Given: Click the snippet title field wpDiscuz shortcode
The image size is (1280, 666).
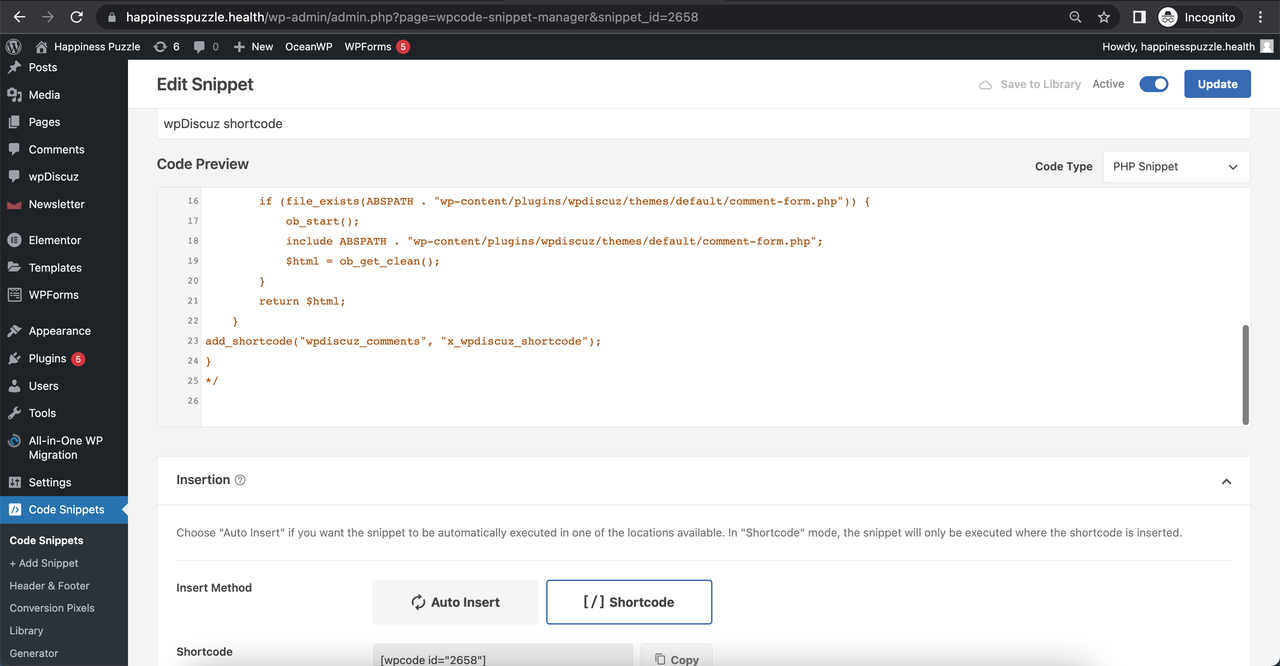Looking at the screenshot, I should coord(703,124).
